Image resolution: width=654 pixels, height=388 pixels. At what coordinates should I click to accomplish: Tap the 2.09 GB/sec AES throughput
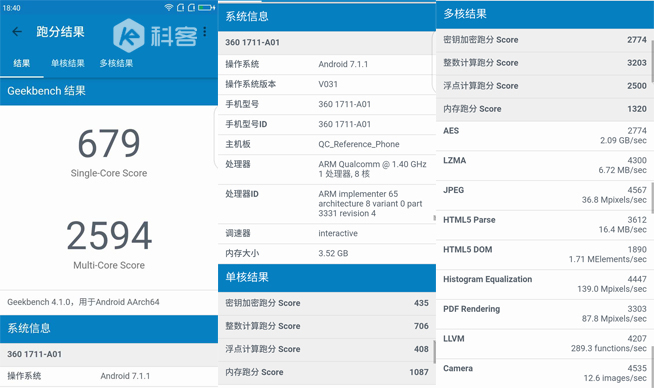[x=623, y=141]
